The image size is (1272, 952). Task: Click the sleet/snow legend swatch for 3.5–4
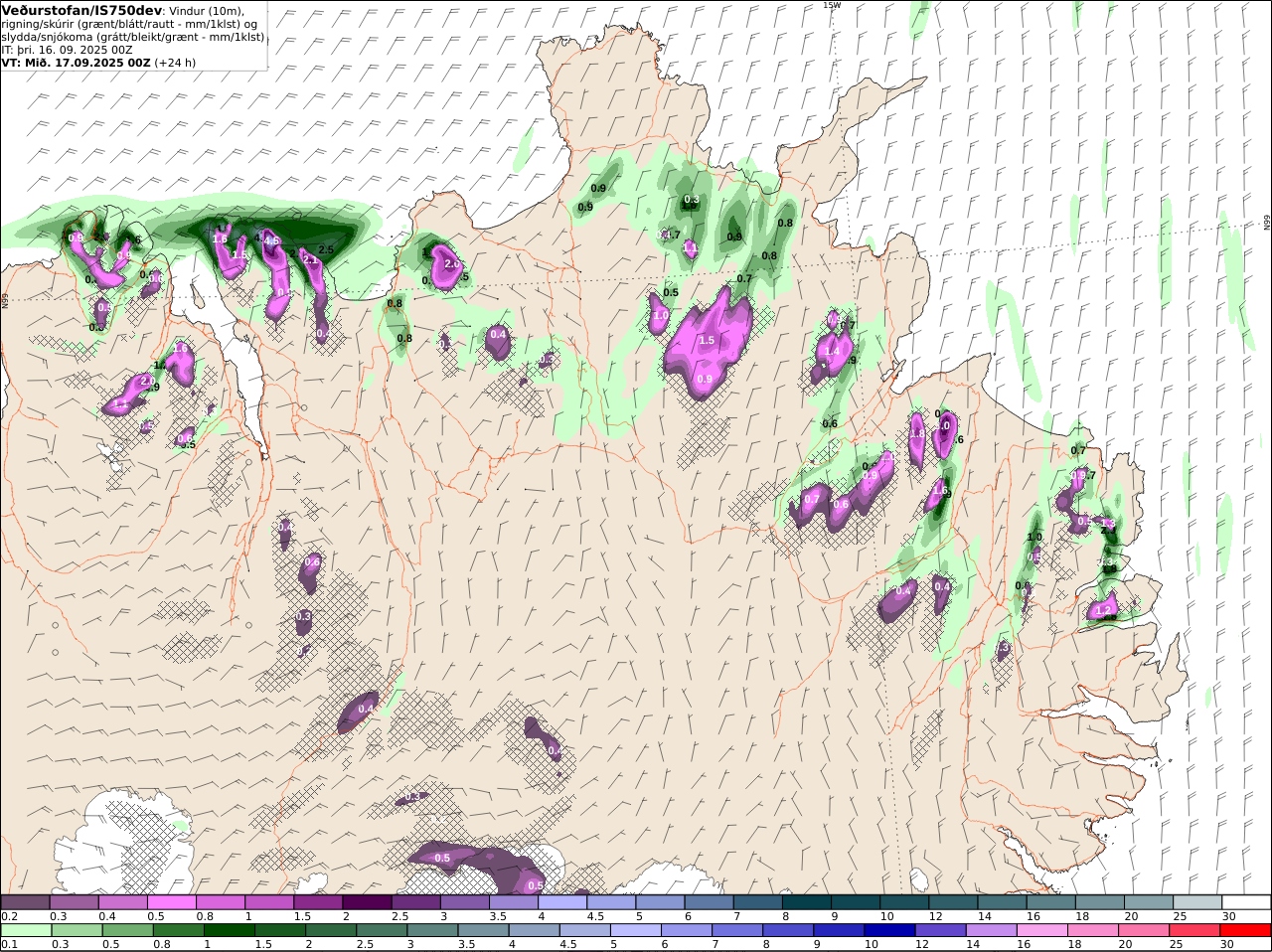coord(513,902)
